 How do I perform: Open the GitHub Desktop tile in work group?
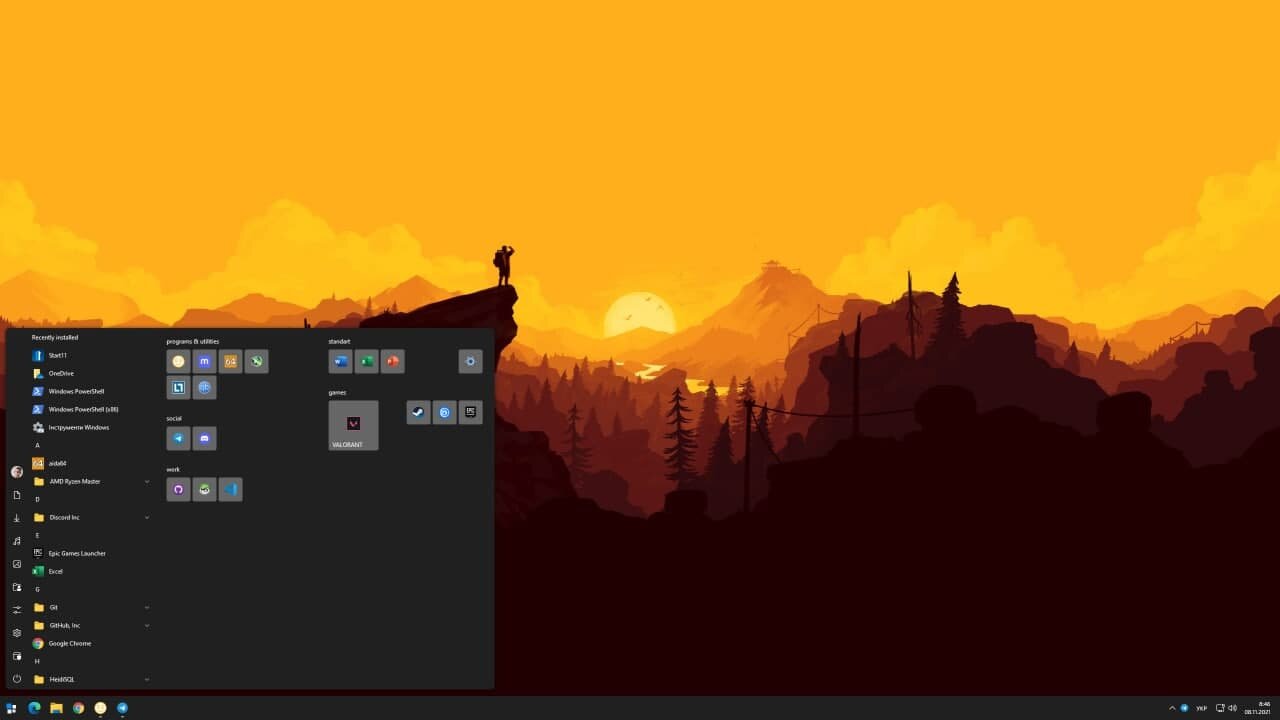pos(179,489)
